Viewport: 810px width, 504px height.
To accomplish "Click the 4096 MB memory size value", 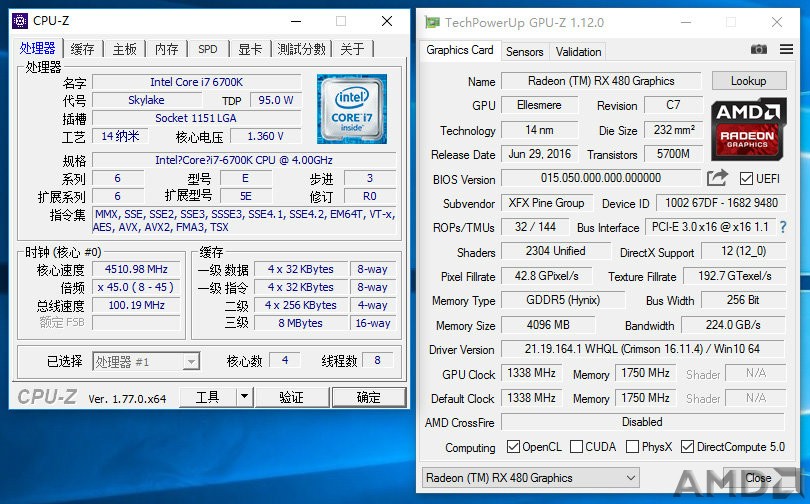I will 548,325.
